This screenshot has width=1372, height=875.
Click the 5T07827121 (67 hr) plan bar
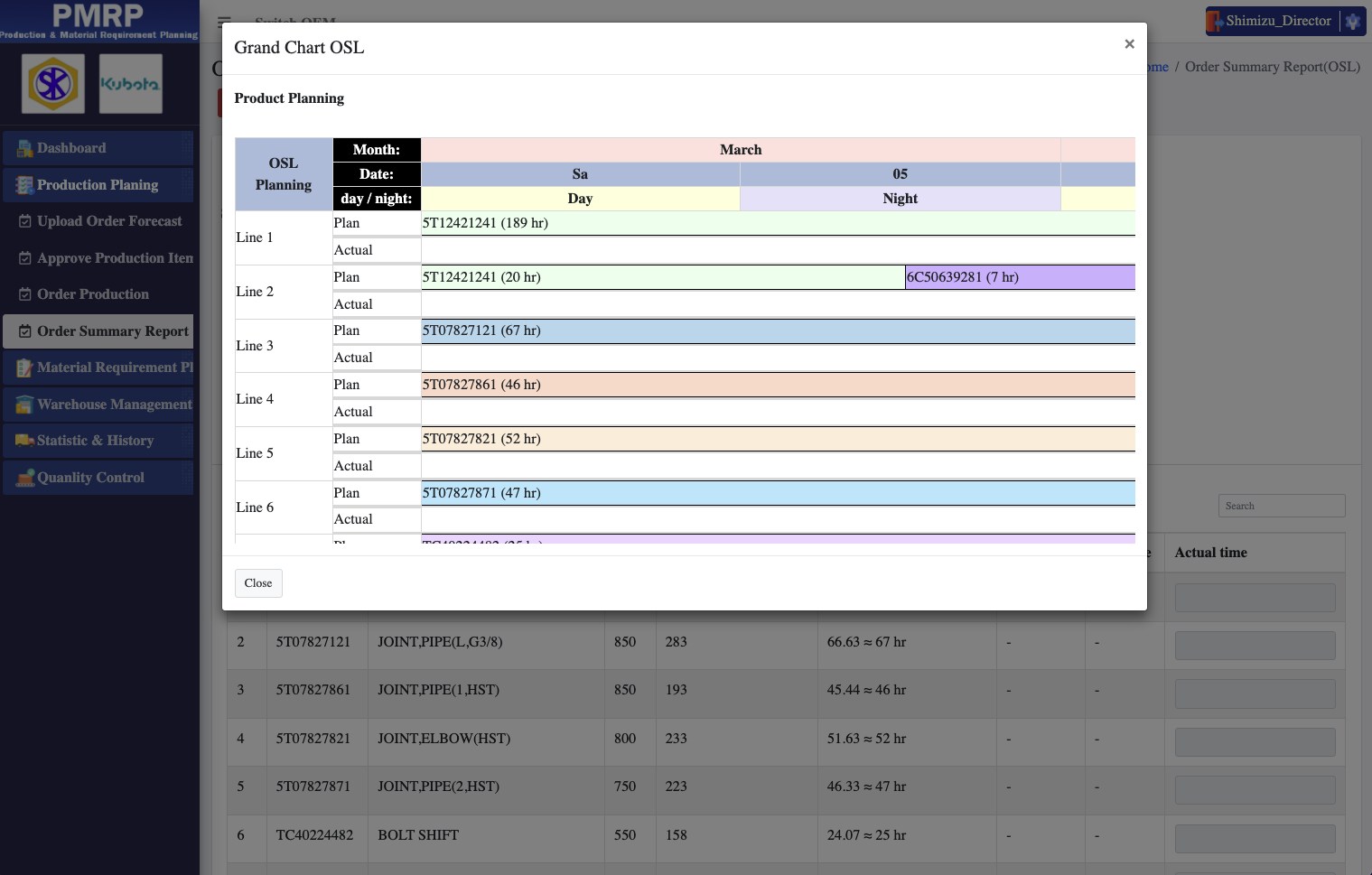coord(777,331)
